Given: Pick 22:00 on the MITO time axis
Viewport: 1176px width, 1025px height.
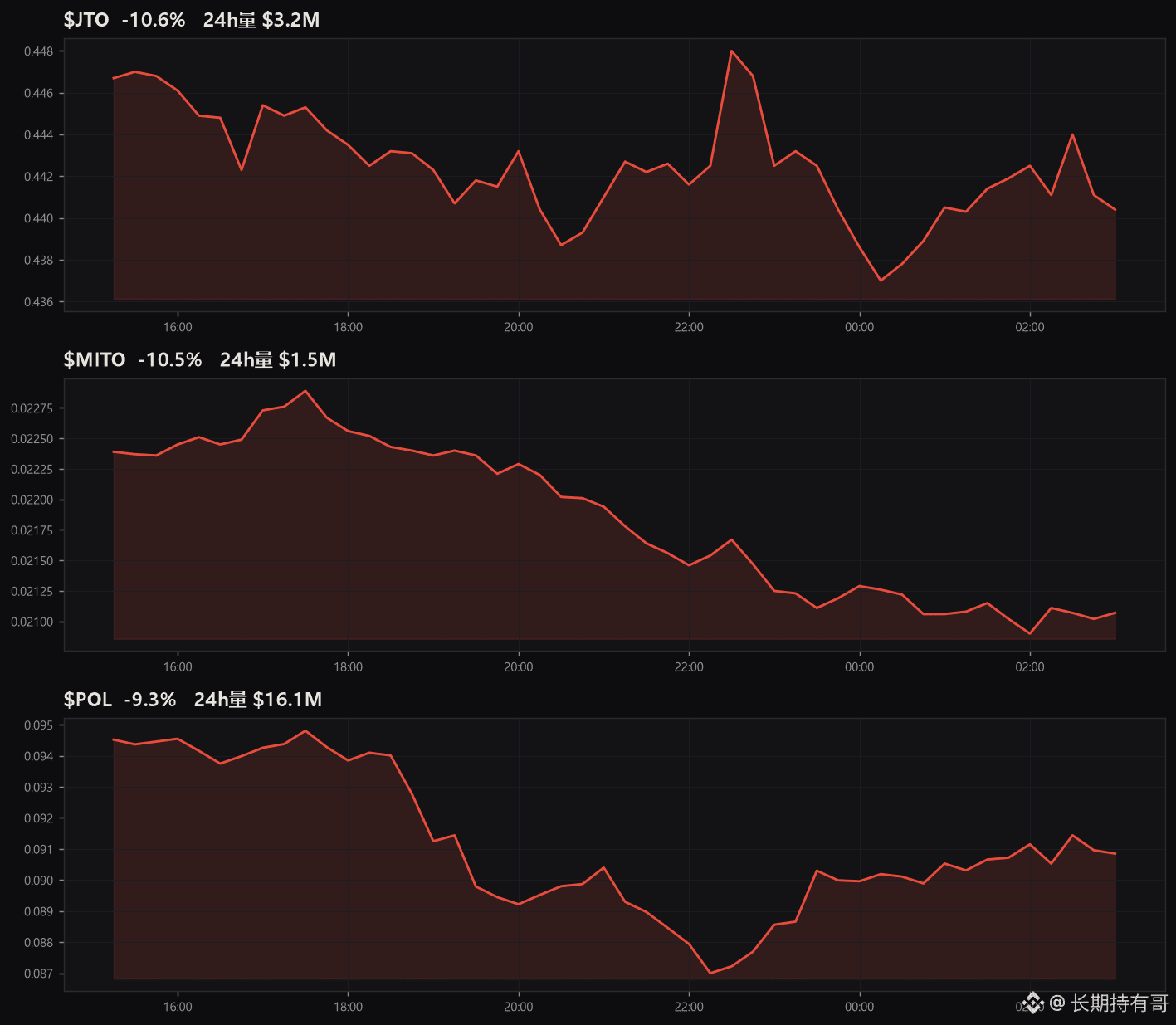Looking at the screenshot, I should [689, 666].
